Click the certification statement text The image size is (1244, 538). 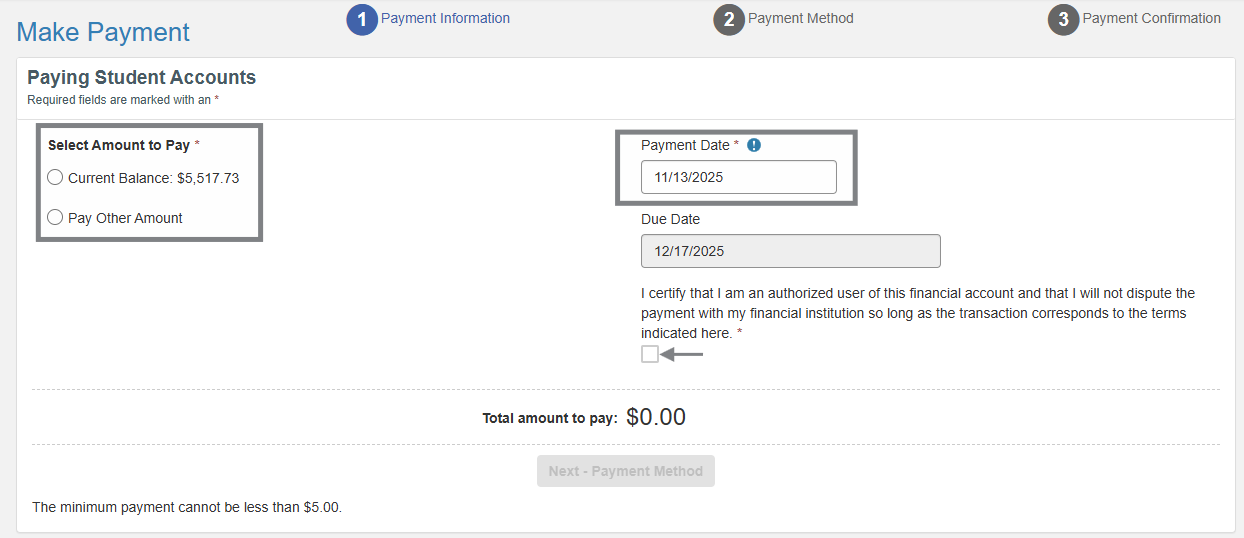(x=917, y=313)
